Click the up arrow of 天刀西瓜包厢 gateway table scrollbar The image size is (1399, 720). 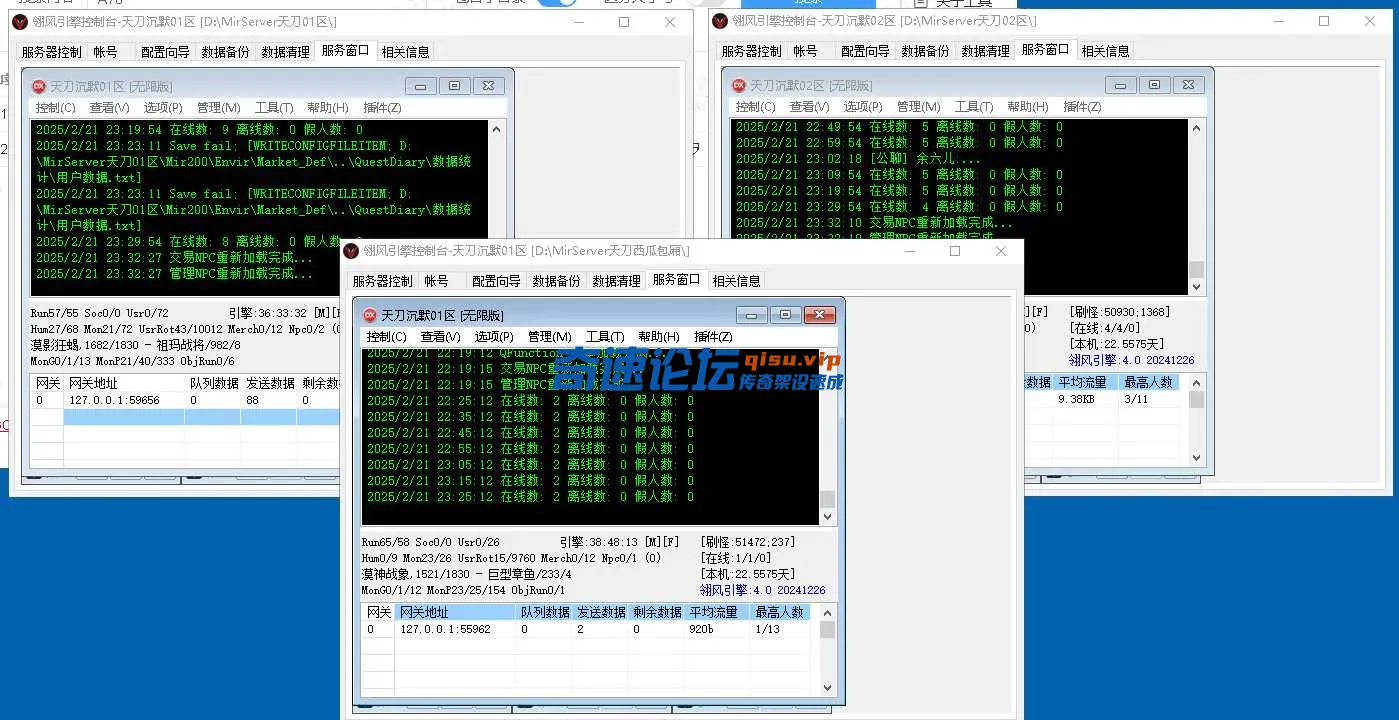(x=827, y=612)
